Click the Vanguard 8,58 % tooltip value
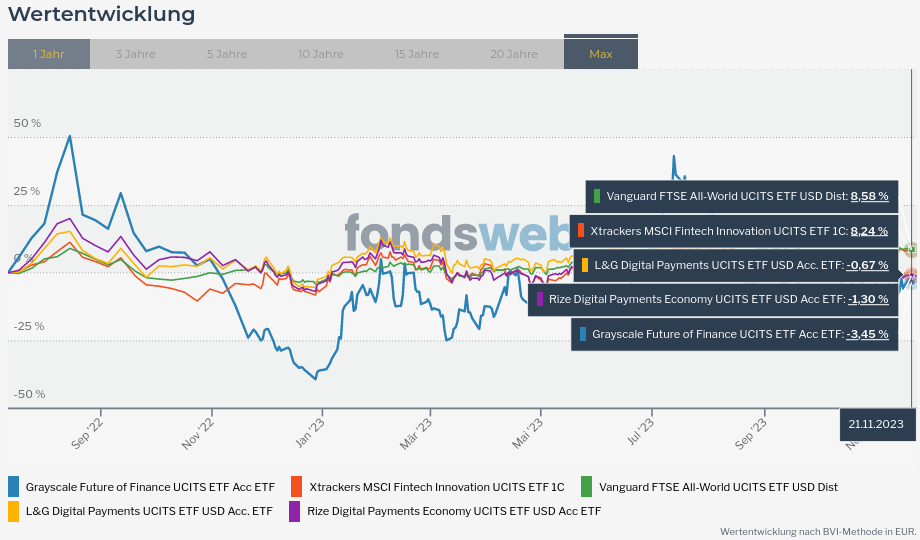The width and height of the screenshot is (920, 540). tap(869, 196)
